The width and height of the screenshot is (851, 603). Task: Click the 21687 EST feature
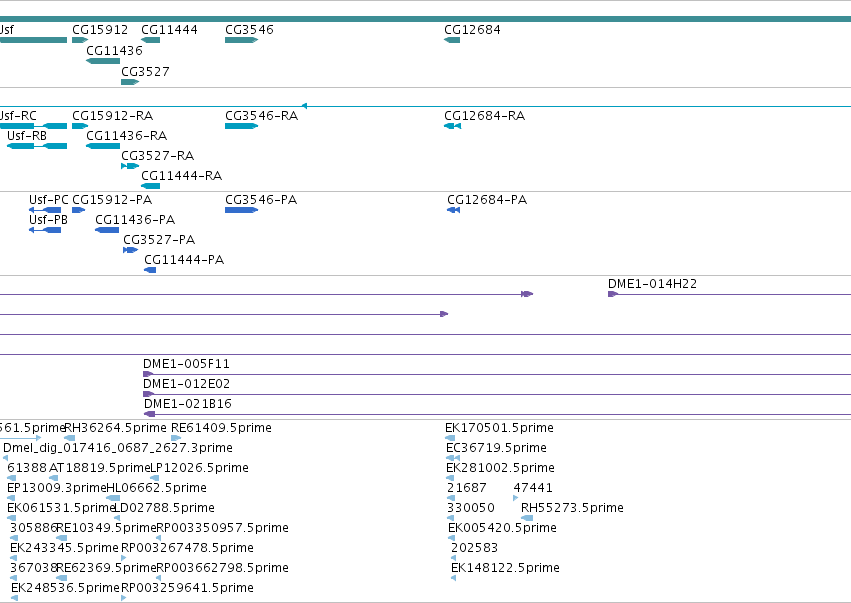(451, 498)
